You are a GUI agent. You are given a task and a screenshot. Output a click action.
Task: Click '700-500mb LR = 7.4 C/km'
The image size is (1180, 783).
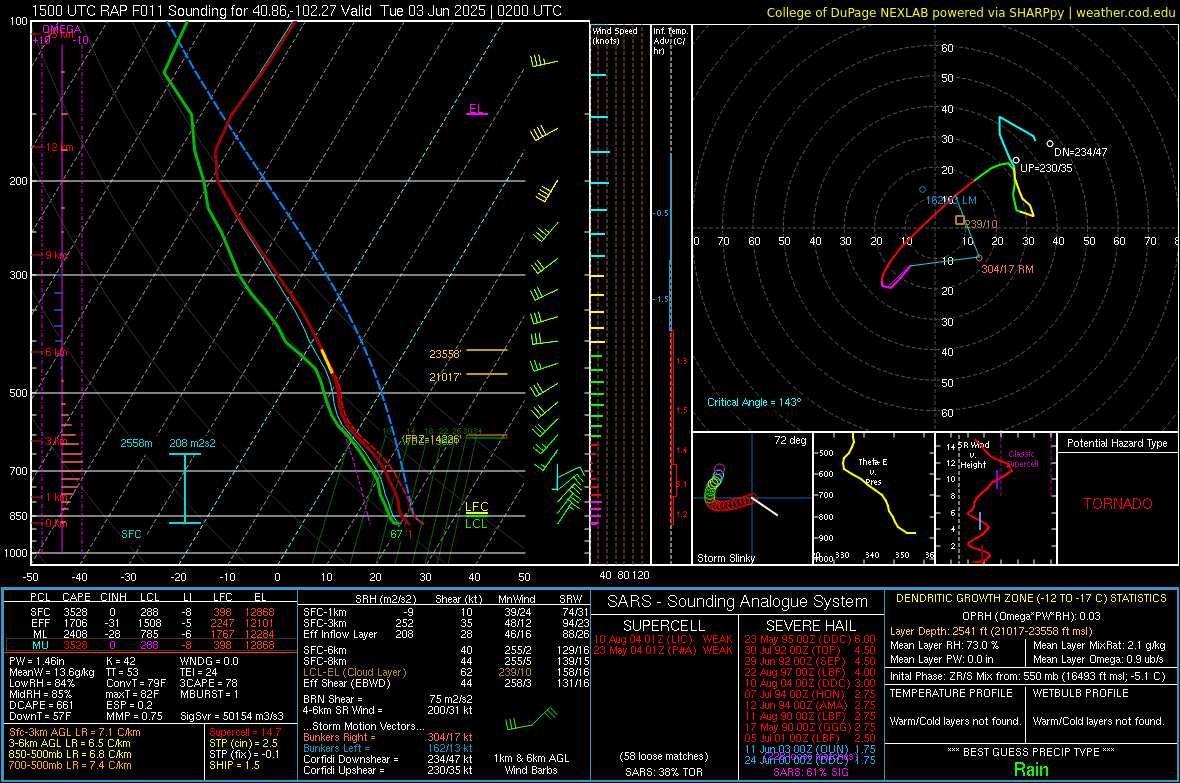click(70, 766)
